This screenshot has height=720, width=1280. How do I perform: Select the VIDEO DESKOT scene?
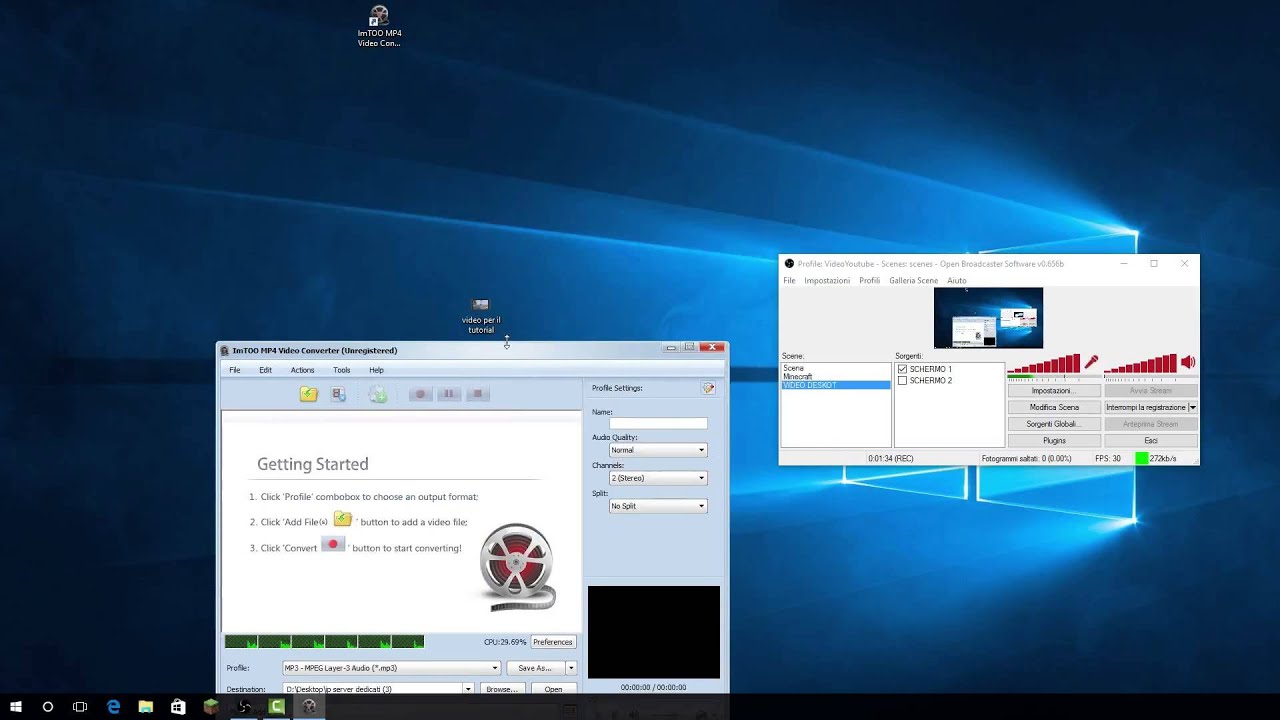coord(836,385)
